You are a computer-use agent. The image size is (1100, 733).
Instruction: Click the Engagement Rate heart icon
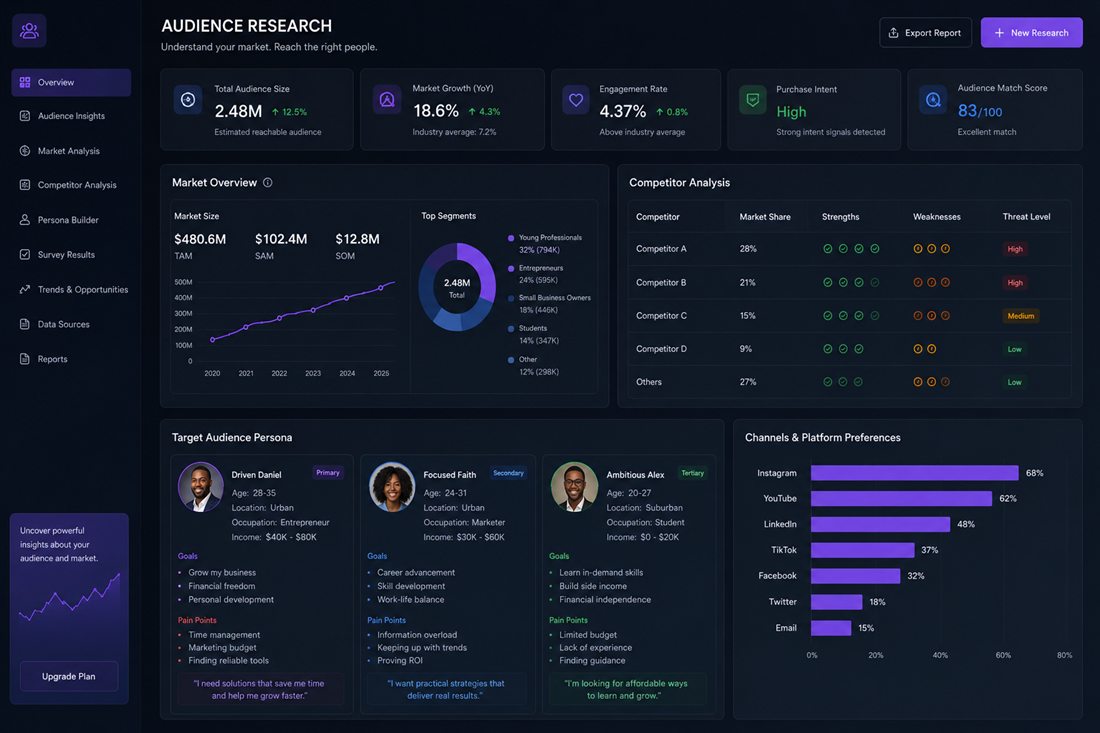click(576, 100)
